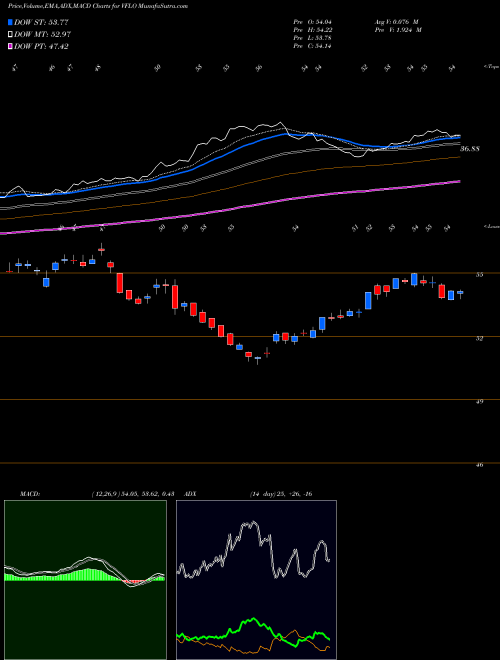The height and width of the screenshot is (660, 500).
Task: Click the 'Pre L: 53.78' low value
Action: tap(312, 38)
